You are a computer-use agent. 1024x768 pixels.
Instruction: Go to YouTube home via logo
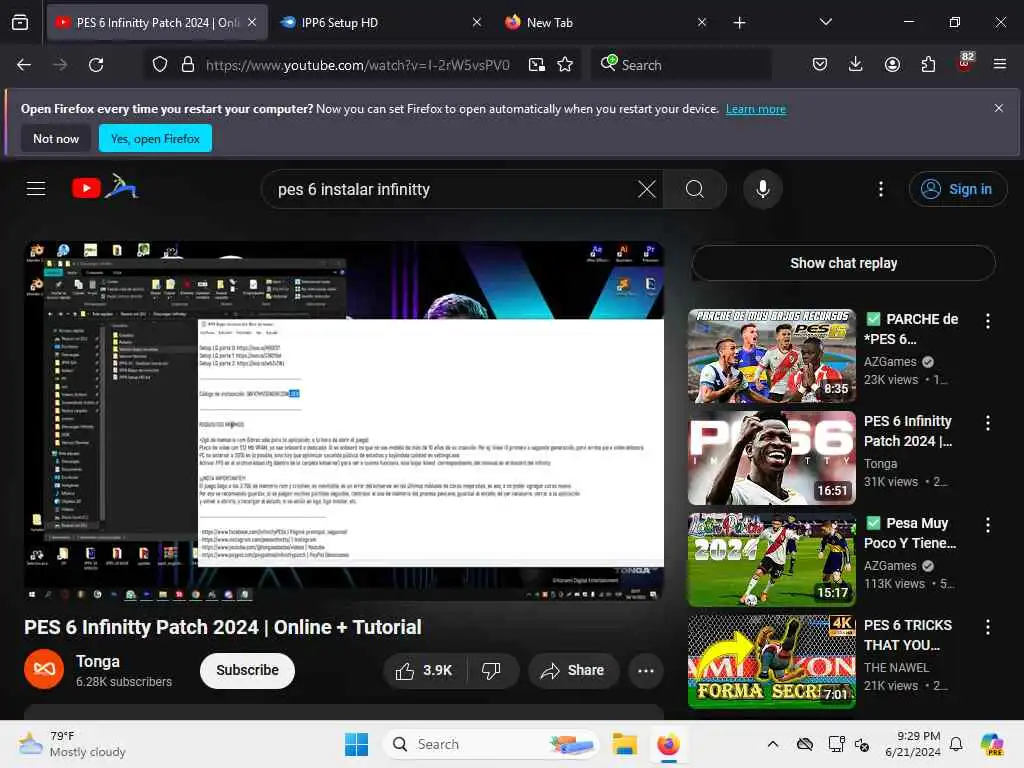(x=105, y=187)
